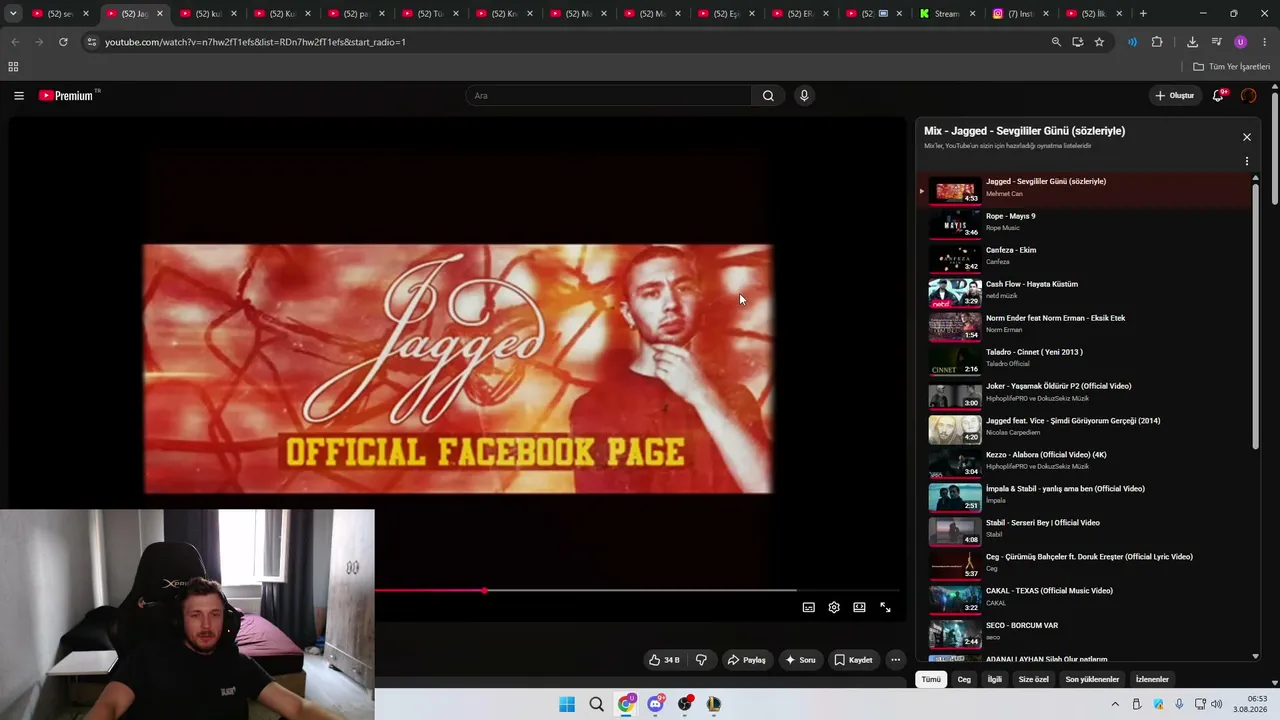Select the Size özel filter chip

point(1033,679)
